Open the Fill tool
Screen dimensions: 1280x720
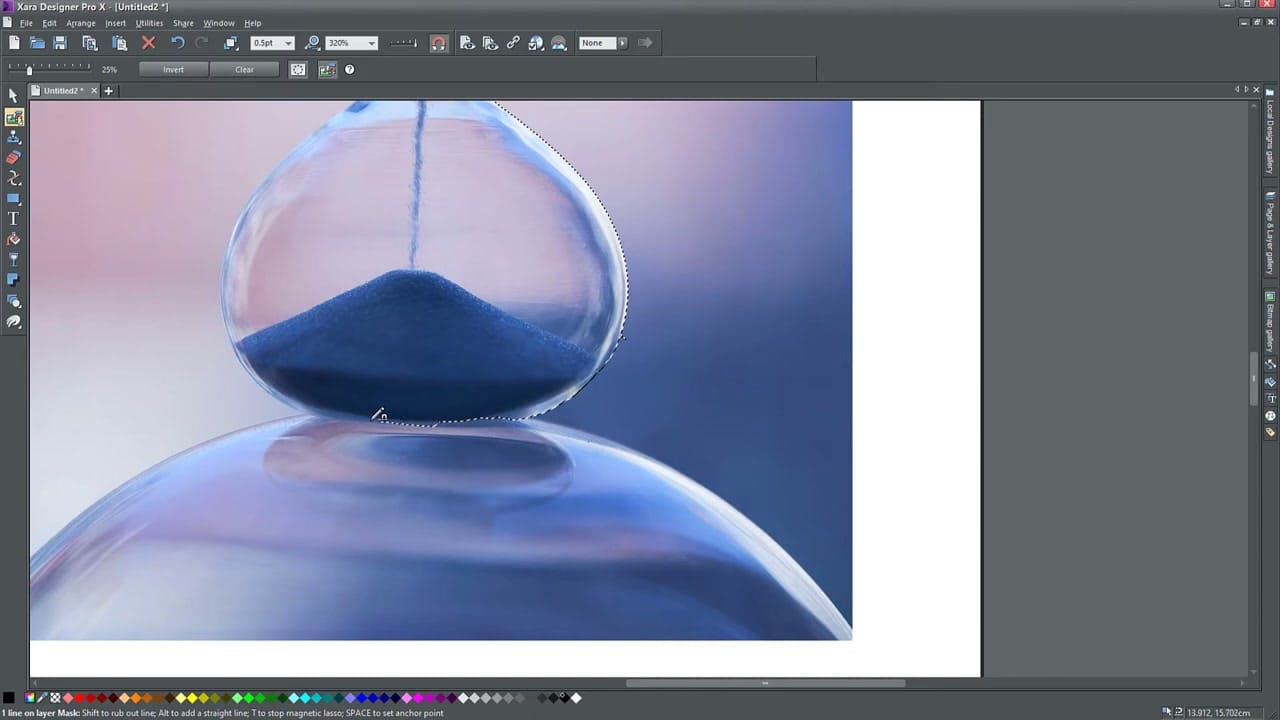coord(13,239)
